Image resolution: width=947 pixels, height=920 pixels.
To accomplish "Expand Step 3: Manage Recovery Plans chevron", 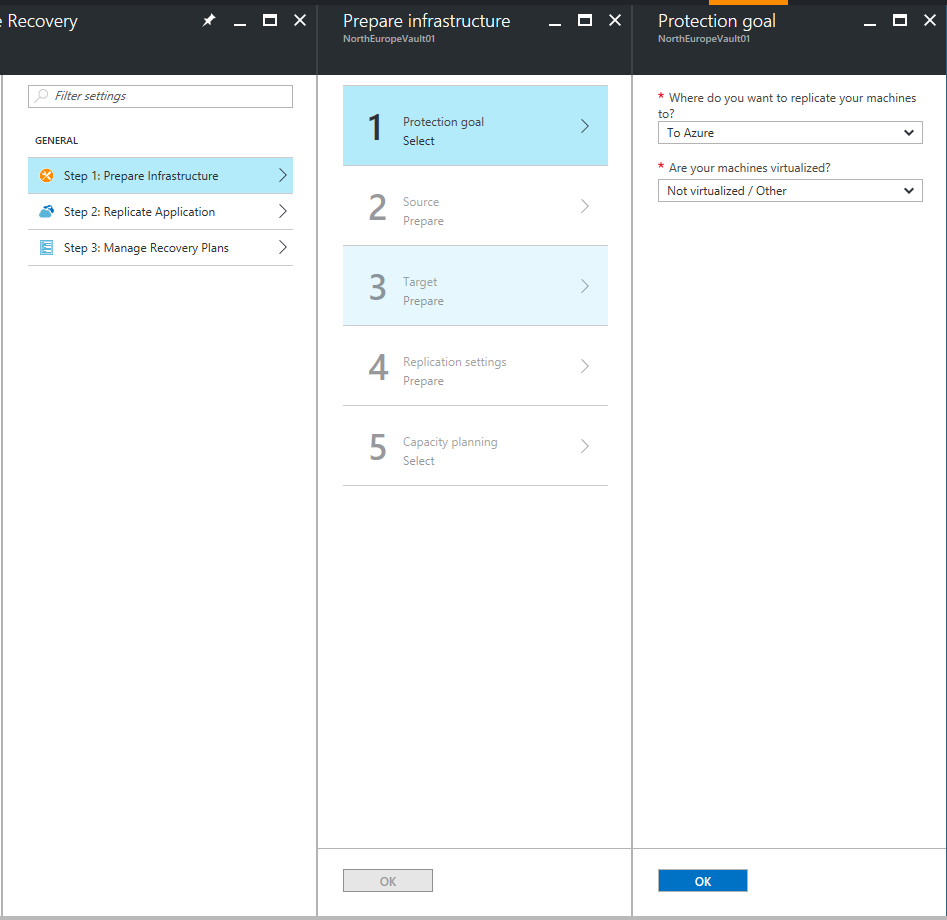I will point(282,248).
